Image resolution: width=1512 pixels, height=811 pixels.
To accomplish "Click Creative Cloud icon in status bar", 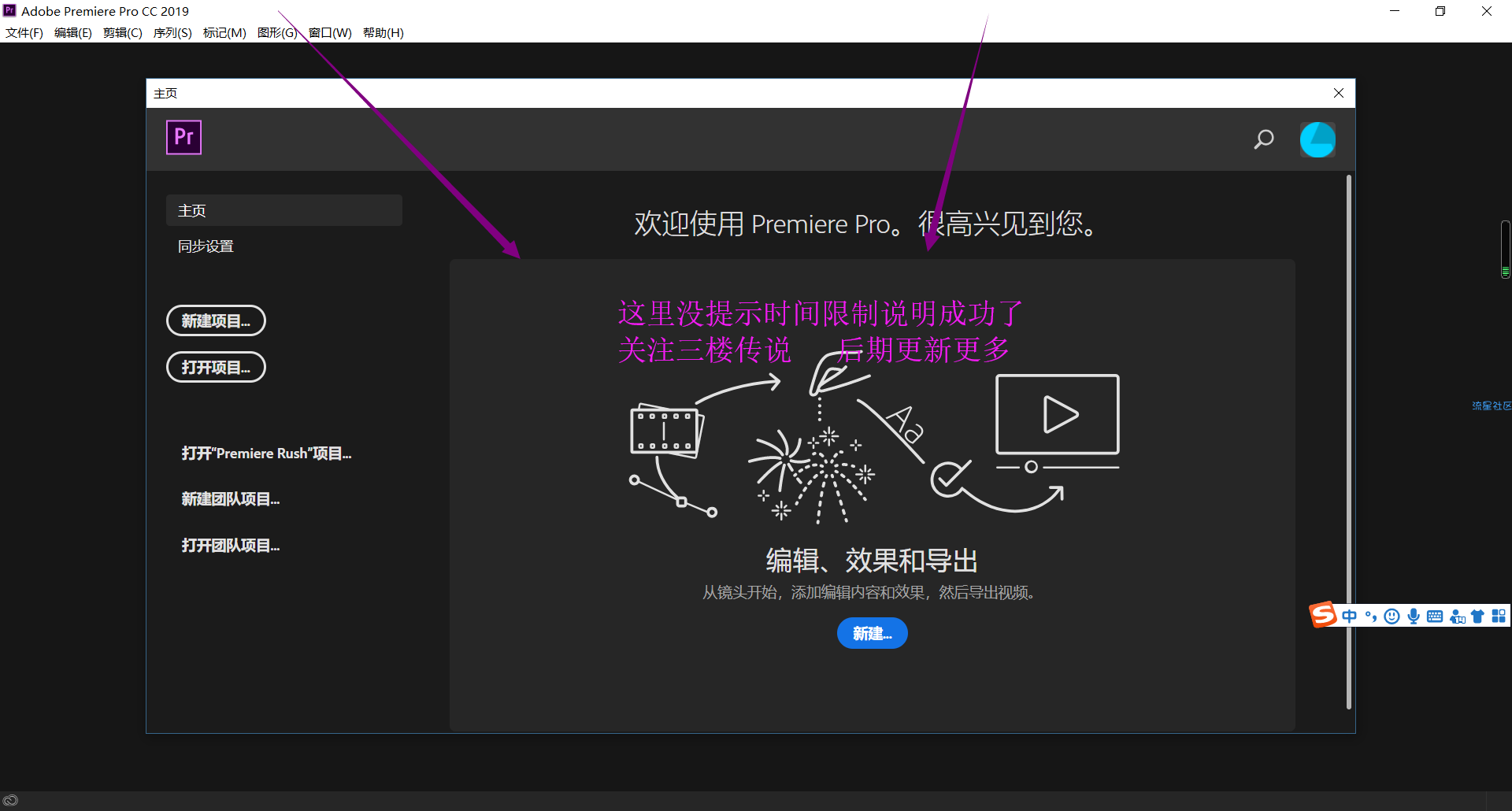I will point(10,801).
